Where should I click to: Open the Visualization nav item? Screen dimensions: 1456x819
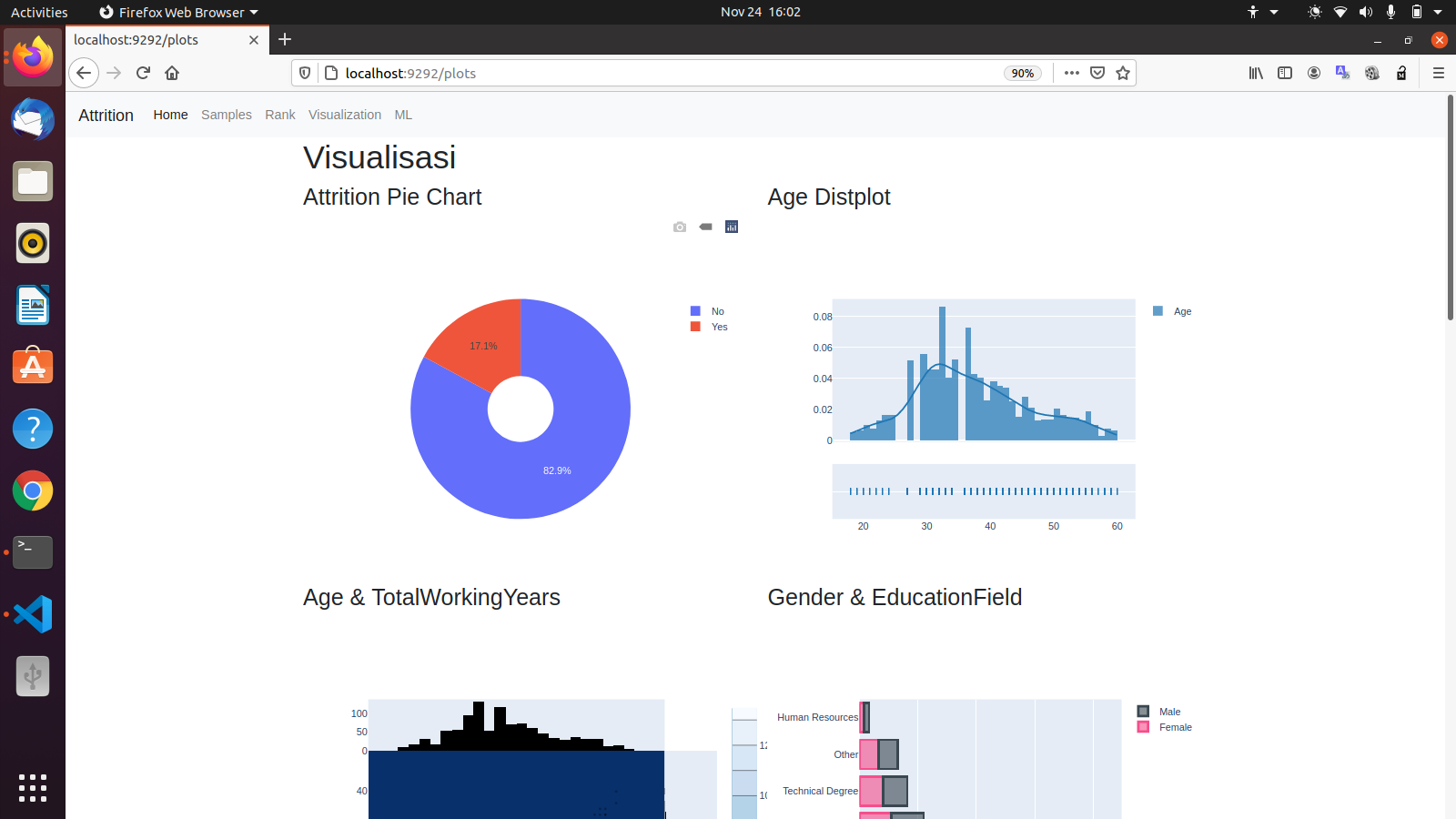(x=345, y=115)
